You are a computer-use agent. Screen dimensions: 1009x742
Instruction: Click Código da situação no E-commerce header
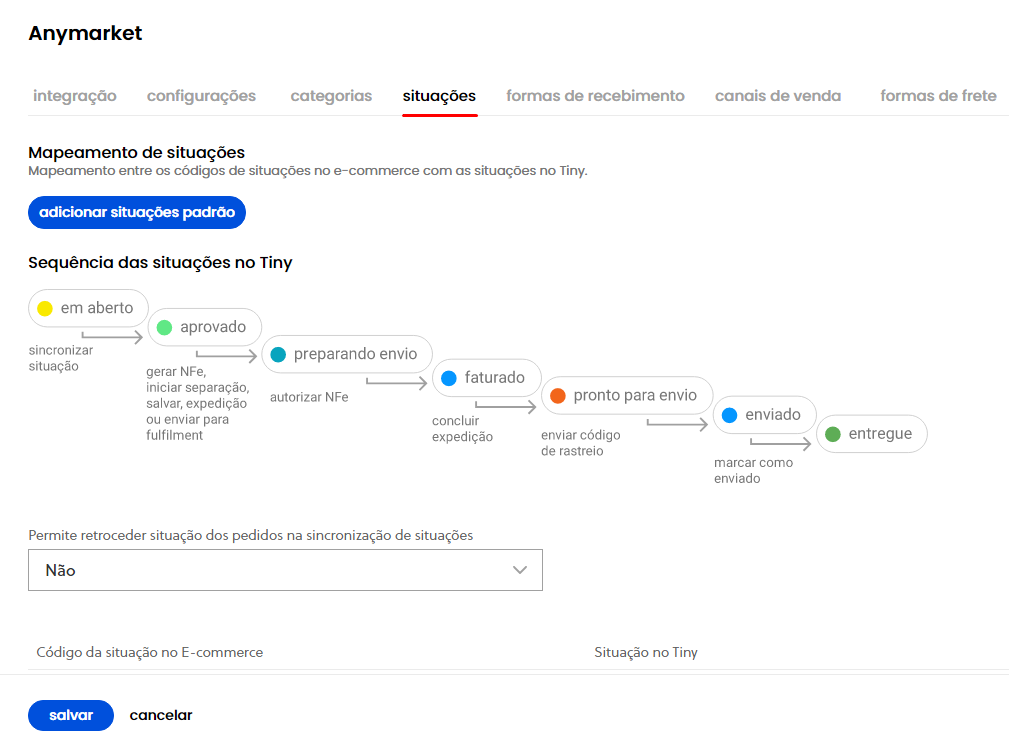point(149,652)
